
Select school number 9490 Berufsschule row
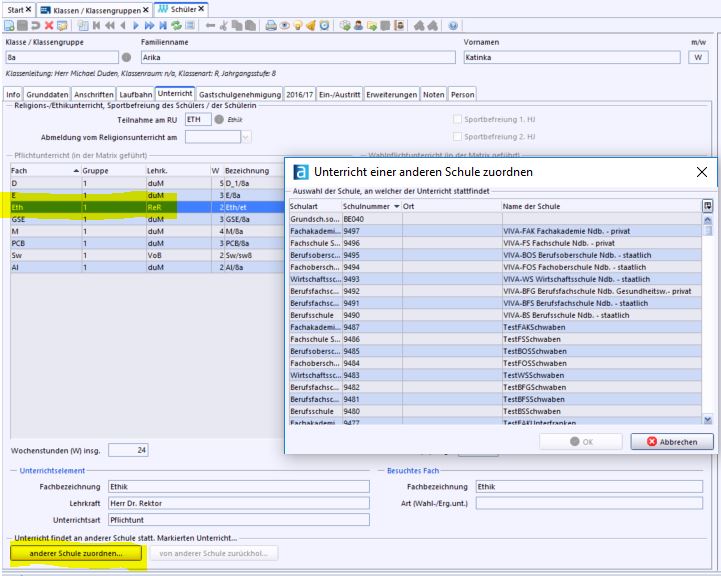point(496,315)
